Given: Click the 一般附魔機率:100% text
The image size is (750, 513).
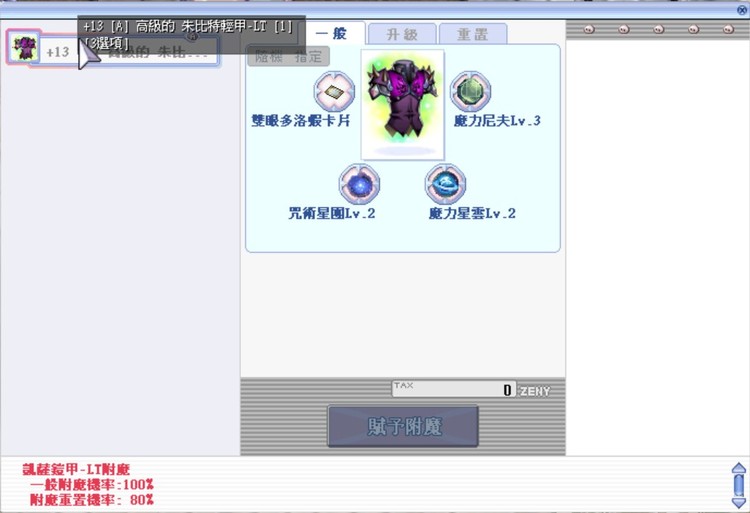Looking at the screenshot, I should [91, 484].
